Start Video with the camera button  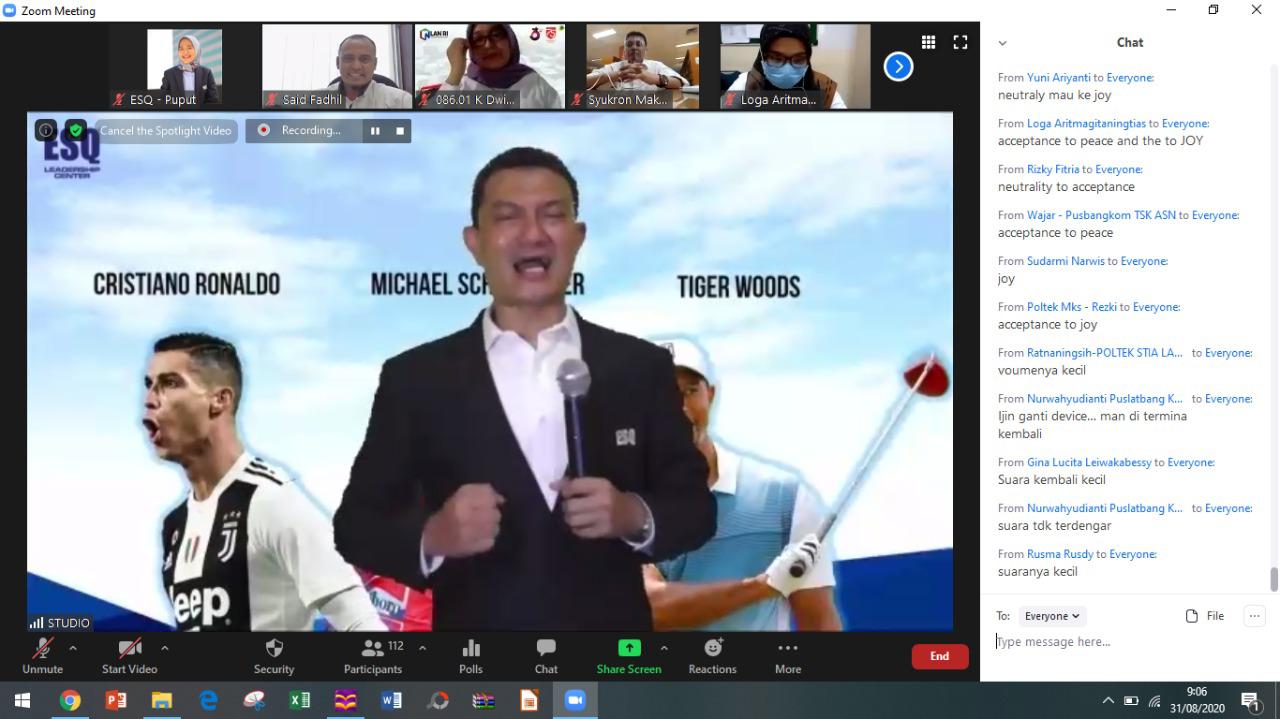click(x=129, y=655)
